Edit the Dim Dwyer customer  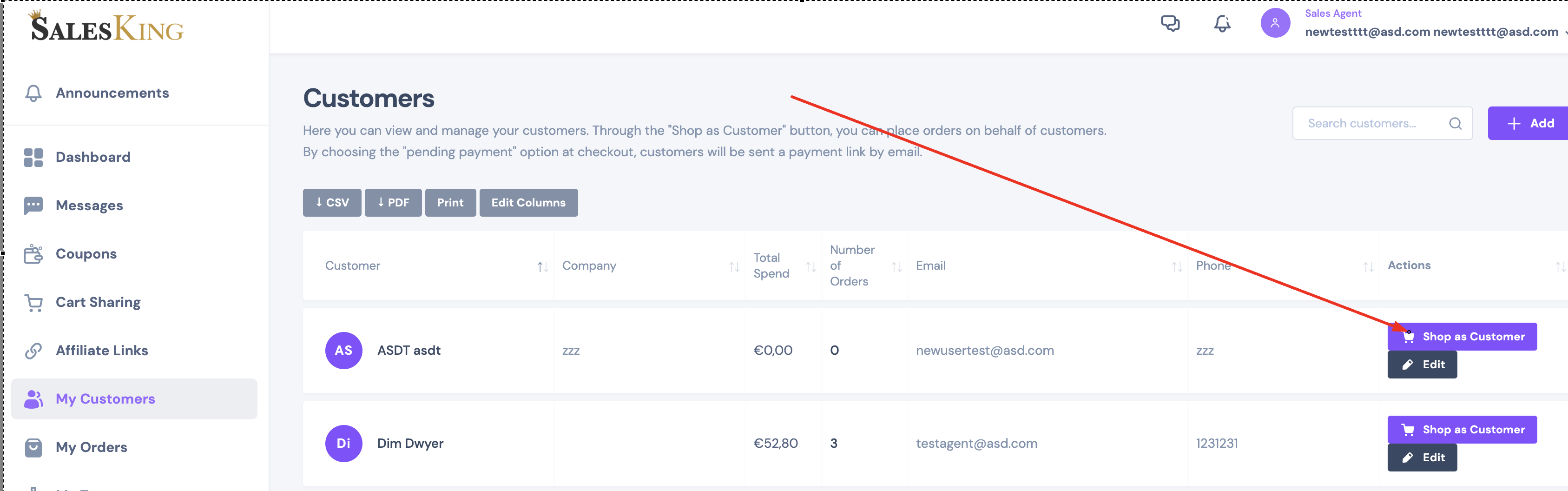pyautogui.click(x=1422, y=458)
